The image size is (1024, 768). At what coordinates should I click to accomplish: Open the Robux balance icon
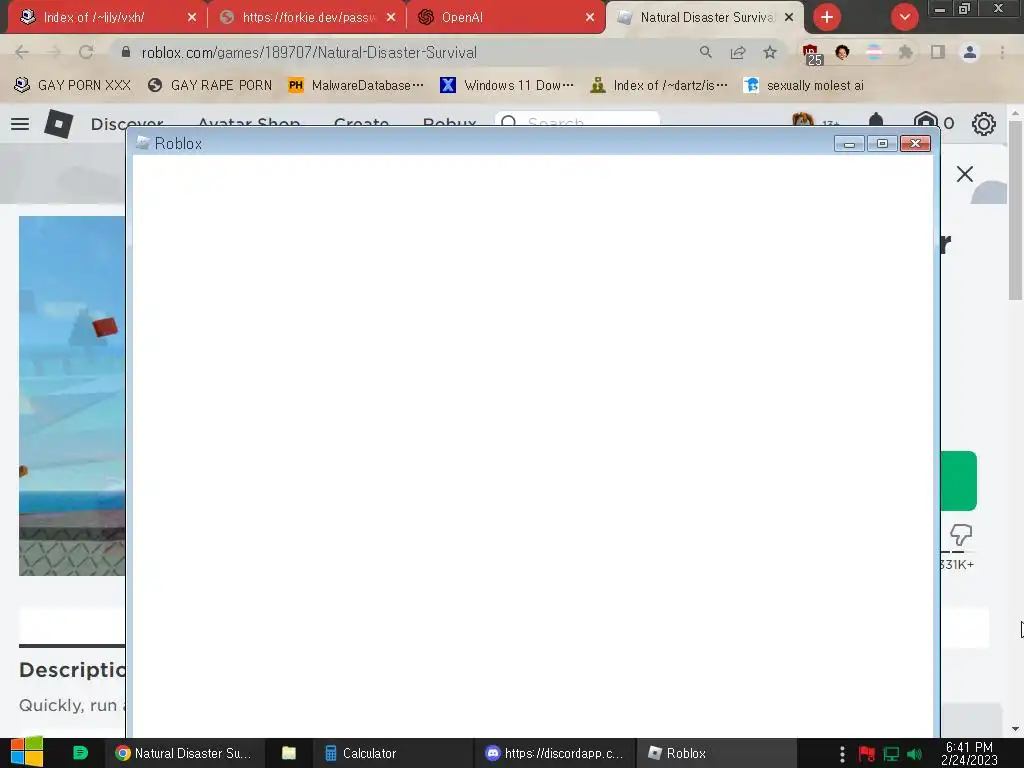coord(925,121)
